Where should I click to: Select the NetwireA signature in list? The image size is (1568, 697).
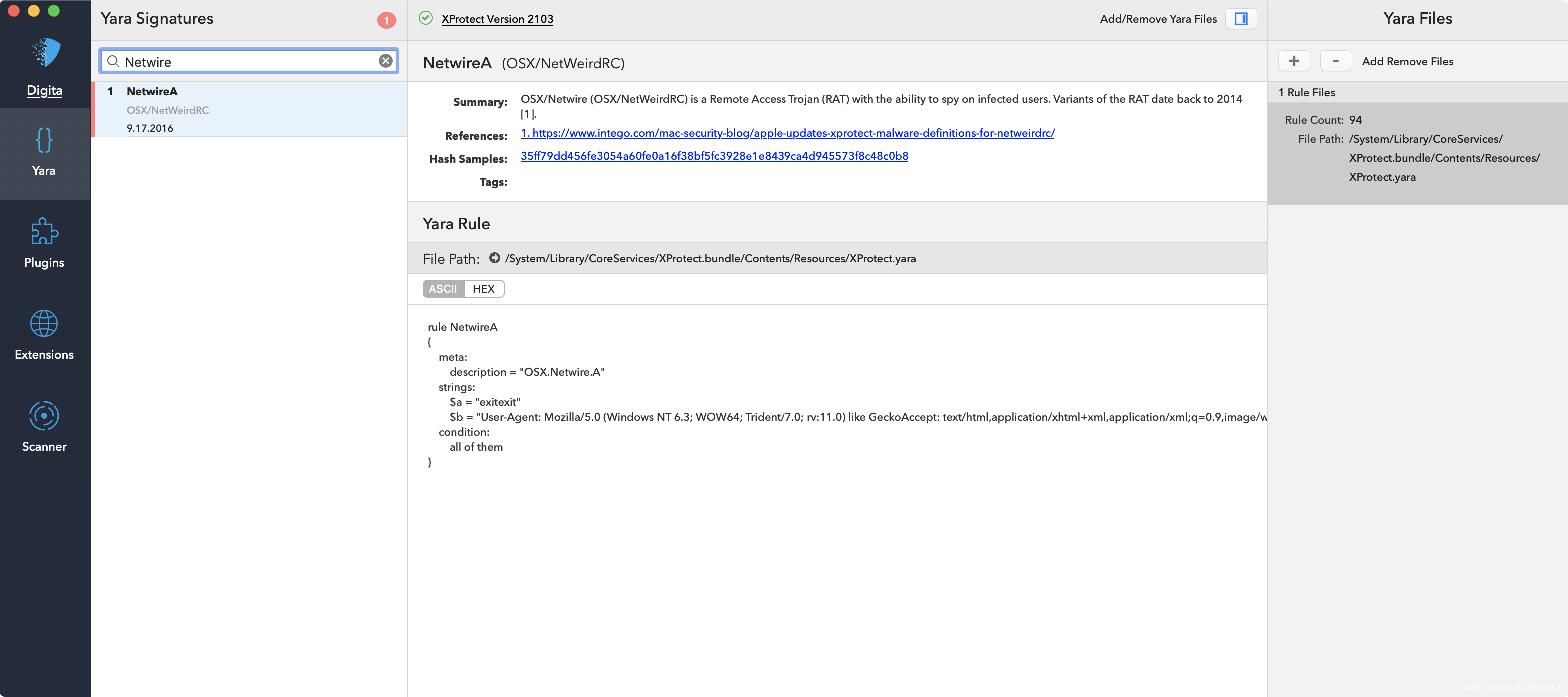(x=249, y=109)
